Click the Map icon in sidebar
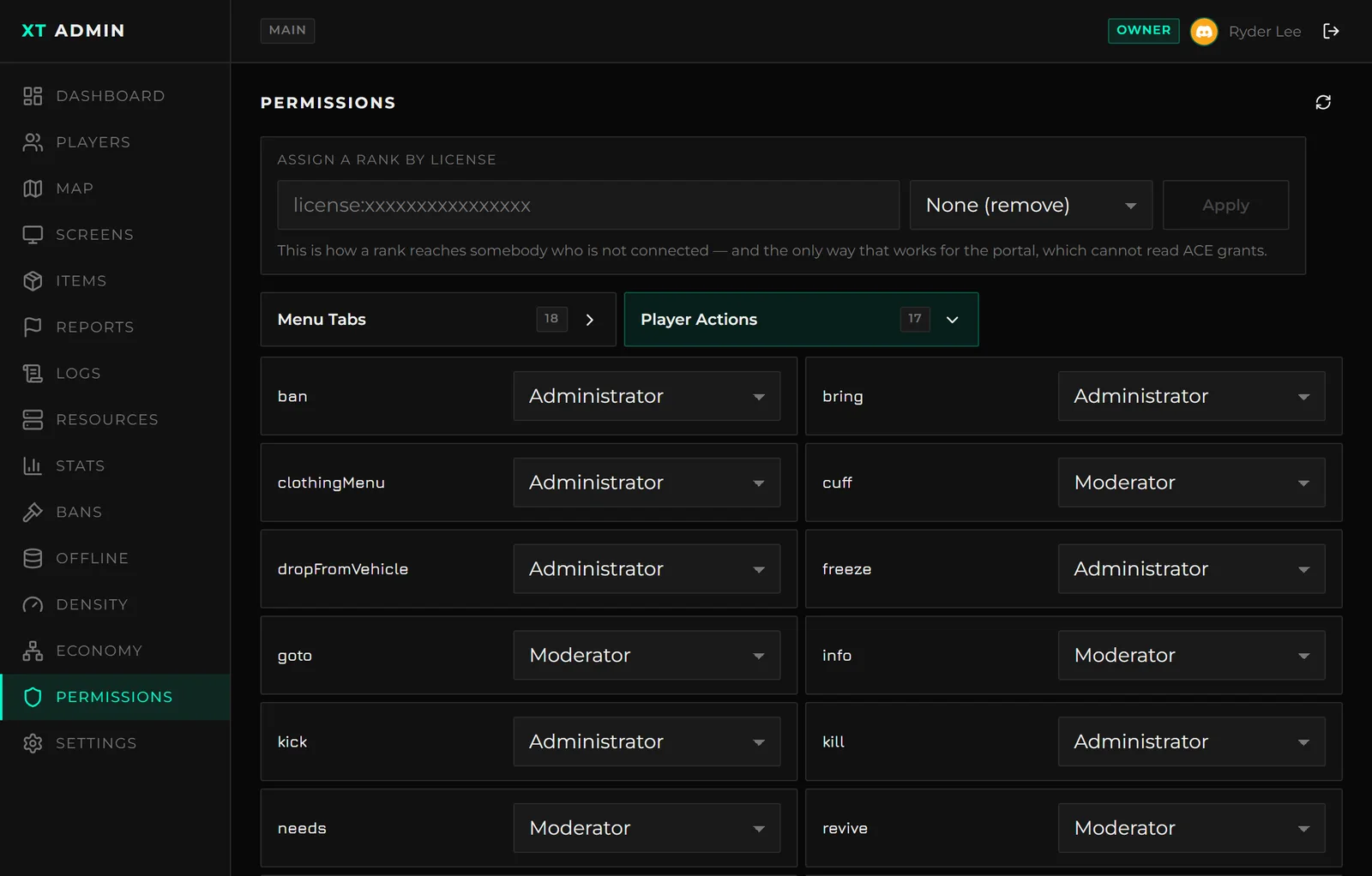The height and width of the screenshot is (876, 1372). [x=33, y=189]
